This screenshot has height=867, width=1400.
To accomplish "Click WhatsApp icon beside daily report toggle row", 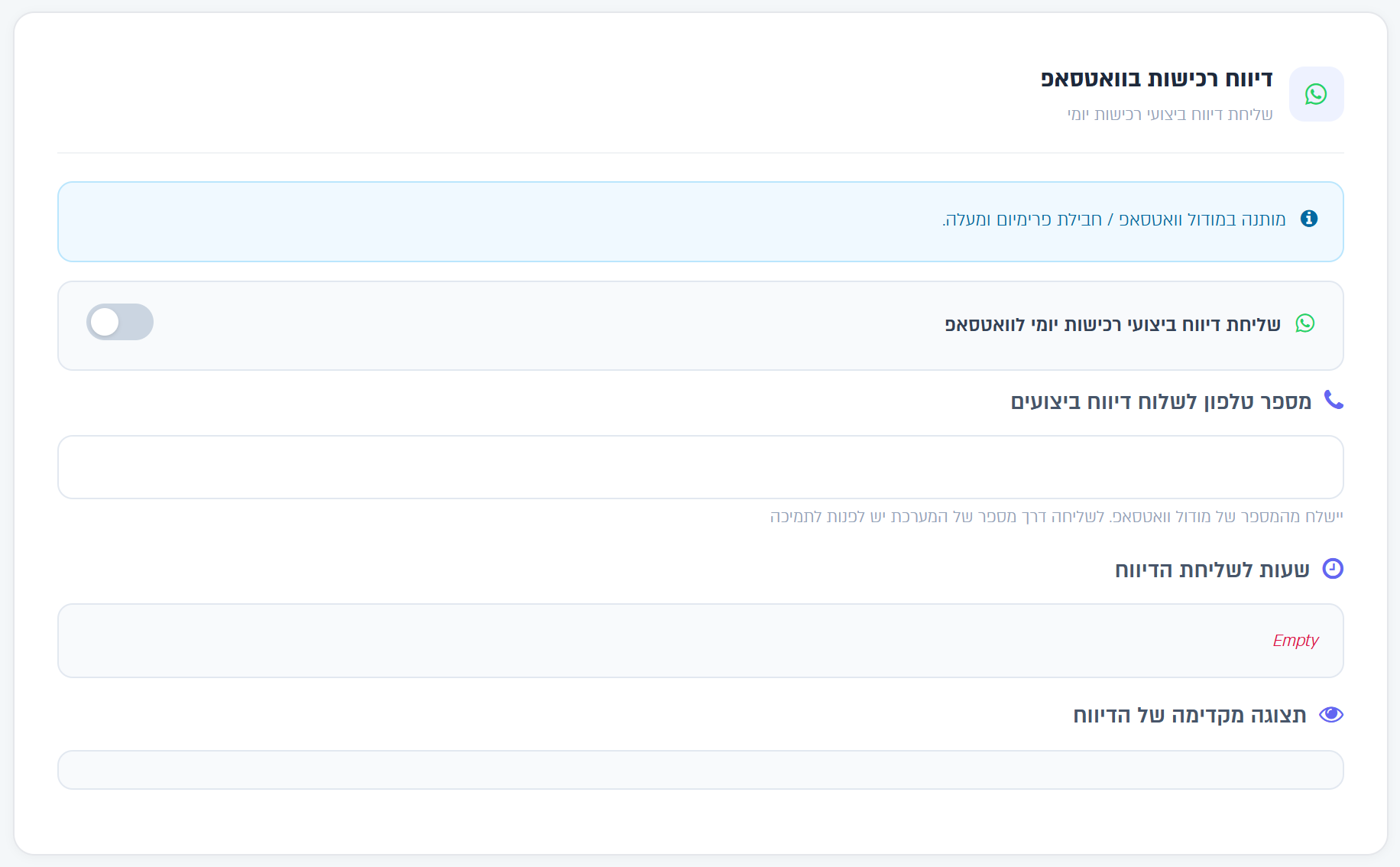I will 1305,323.
